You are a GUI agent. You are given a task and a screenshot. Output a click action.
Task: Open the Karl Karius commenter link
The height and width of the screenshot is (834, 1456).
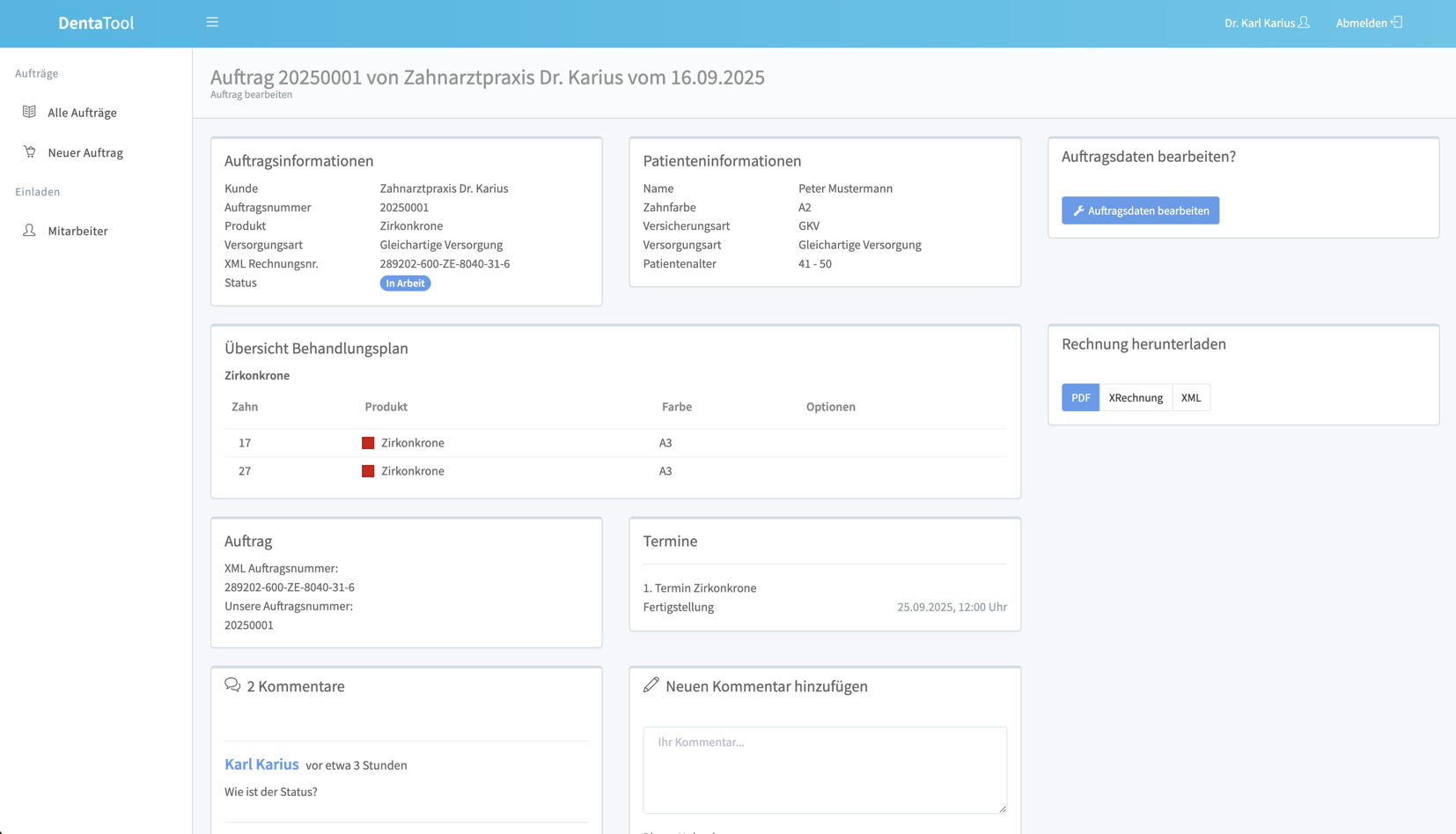(261, 764)
